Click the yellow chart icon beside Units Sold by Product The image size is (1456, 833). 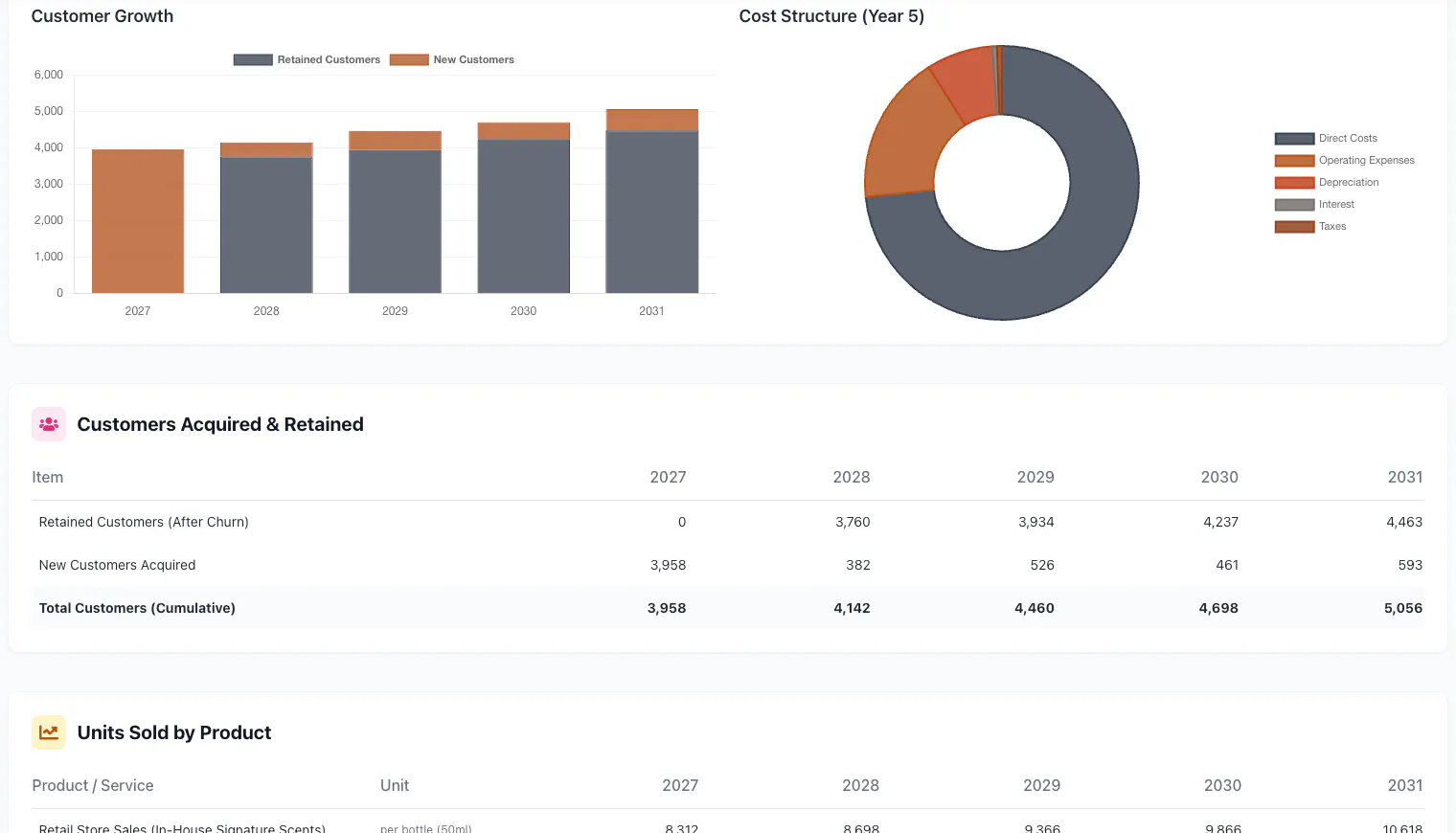49,732
